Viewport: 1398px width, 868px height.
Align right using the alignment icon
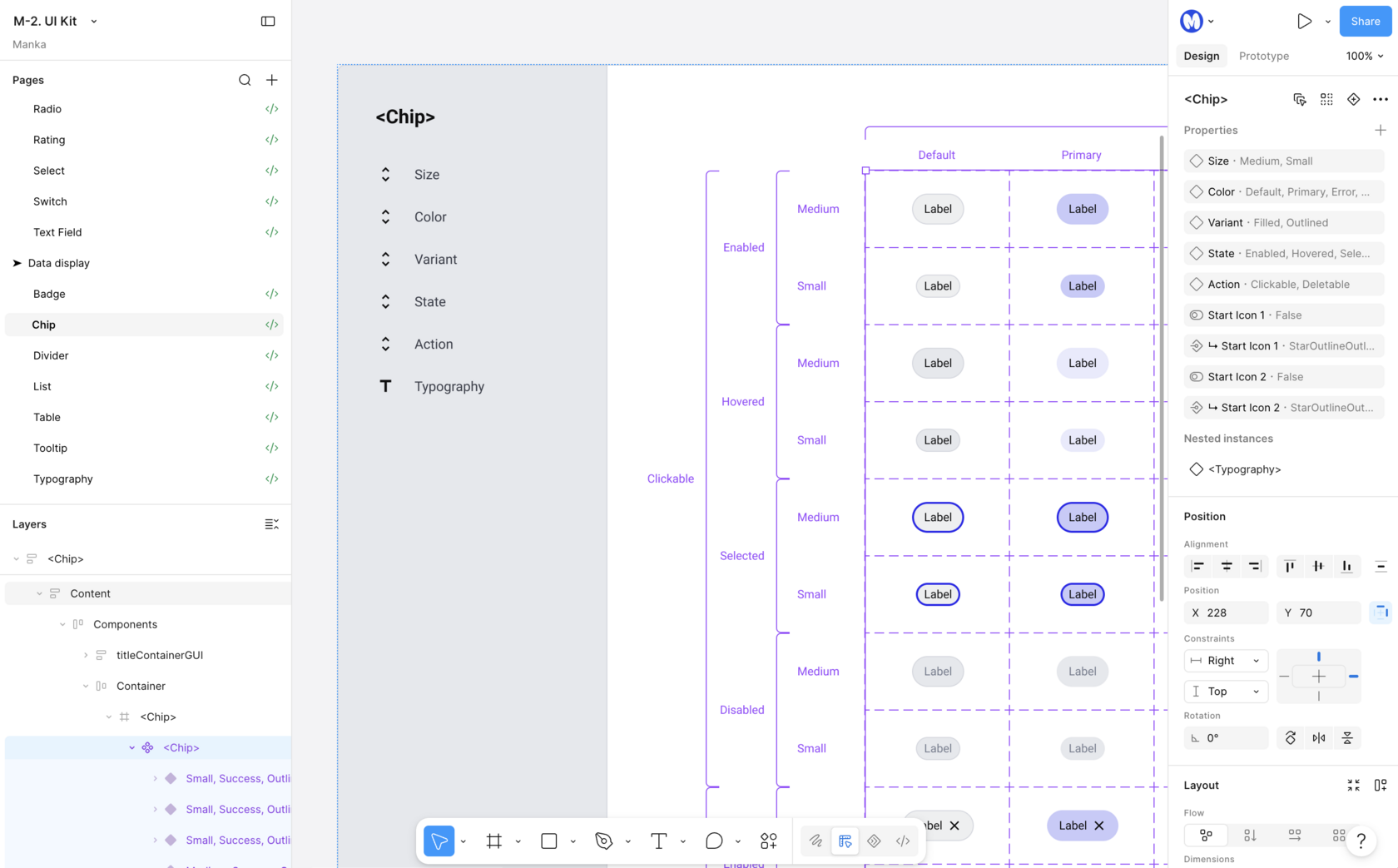point(1255,567)
